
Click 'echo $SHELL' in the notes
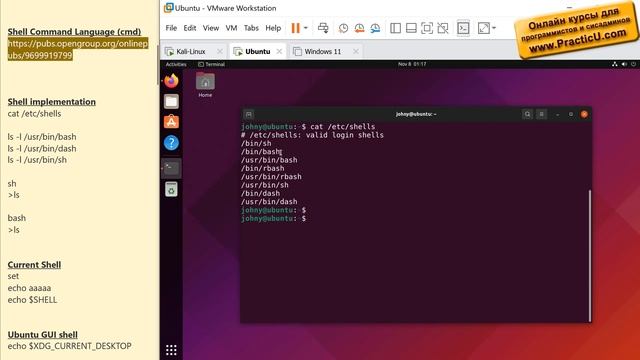[x=32, y=300]
